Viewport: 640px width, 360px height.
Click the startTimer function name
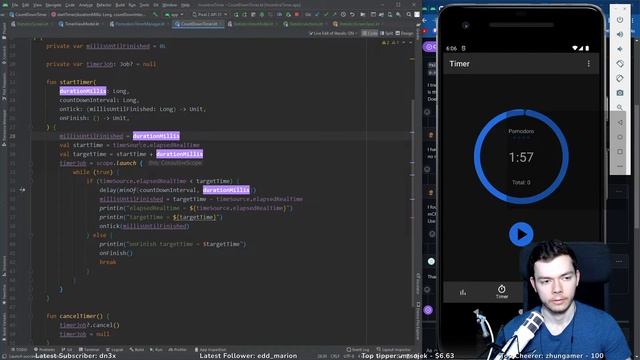click(x=76, y=82)
